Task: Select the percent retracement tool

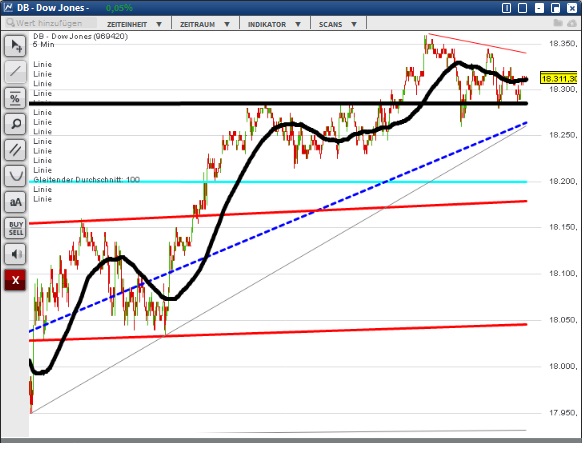Action: pyautogui.click(x=15, y=98)
